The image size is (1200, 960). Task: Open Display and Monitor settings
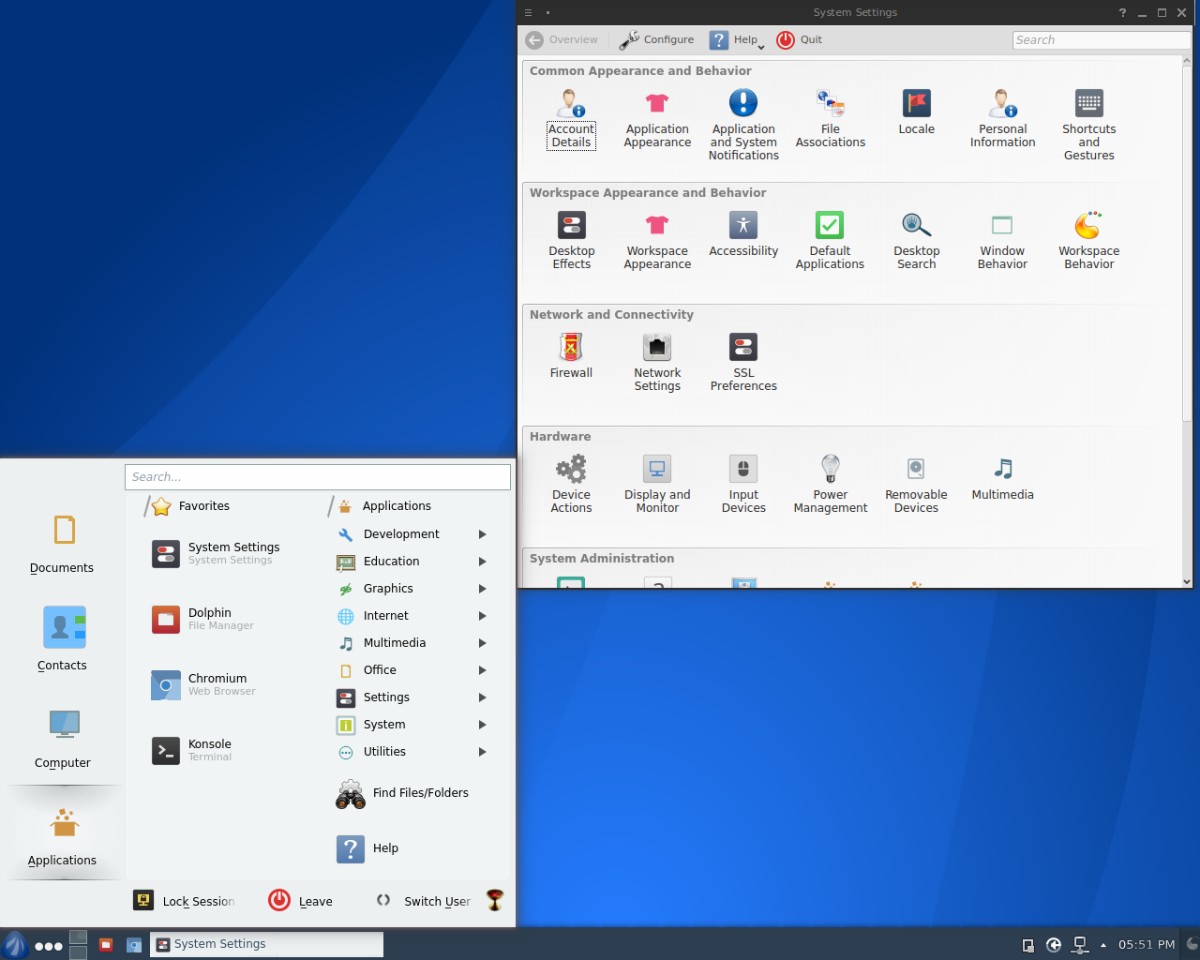click(657, 470)
